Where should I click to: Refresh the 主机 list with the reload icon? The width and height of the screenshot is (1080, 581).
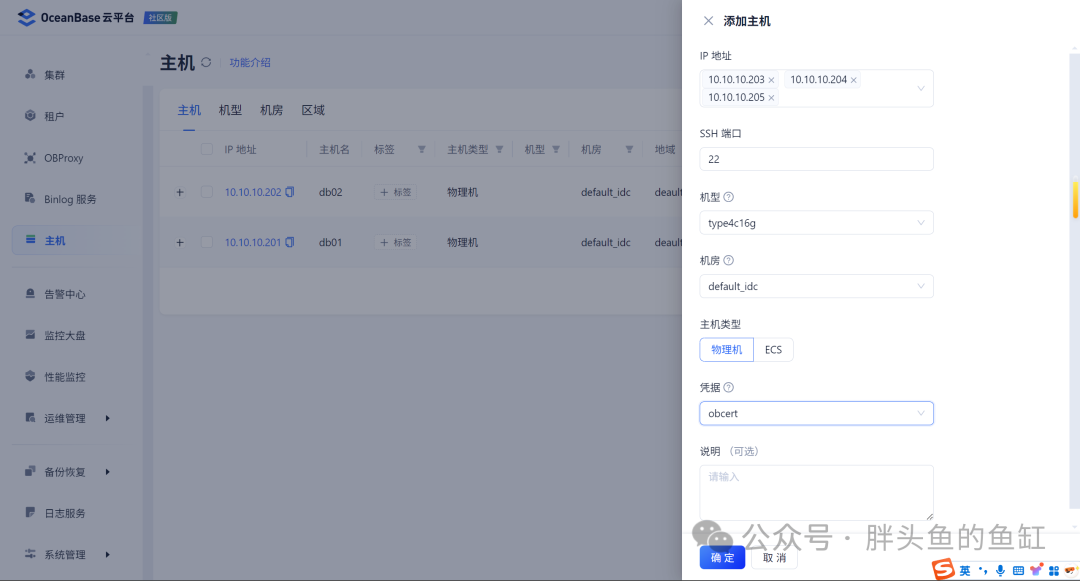click(x=206, y=63)
